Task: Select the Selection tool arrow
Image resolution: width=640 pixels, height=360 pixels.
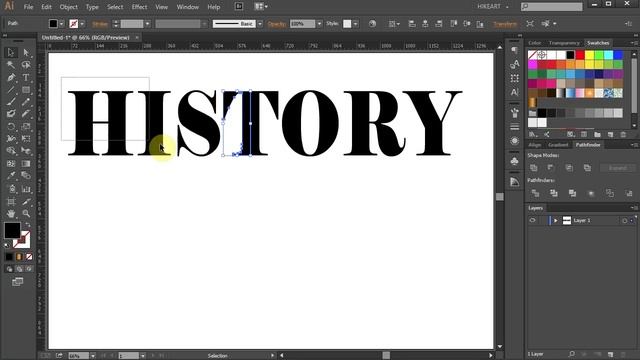Action: (x=11, y=53)
